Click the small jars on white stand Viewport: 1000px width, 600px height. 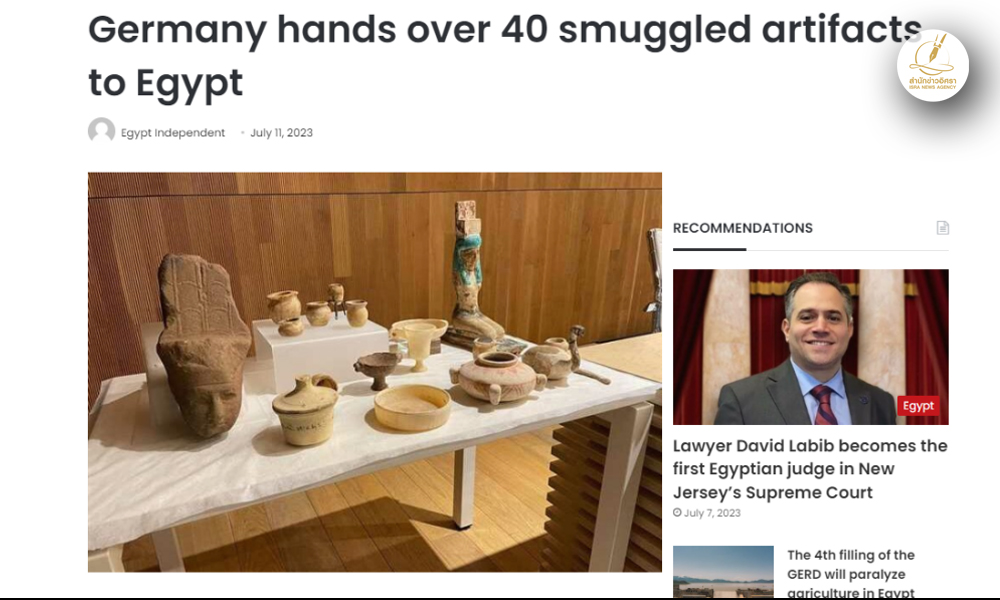tap(318, 309)
